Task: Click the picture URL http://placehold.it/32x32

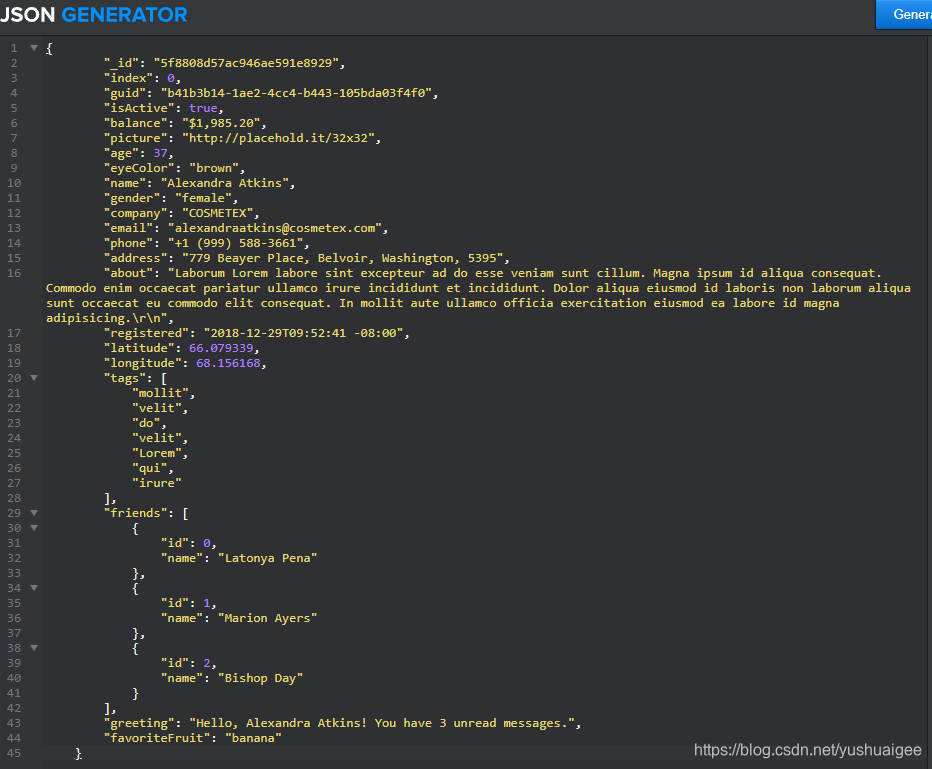Action: [278, 138]
